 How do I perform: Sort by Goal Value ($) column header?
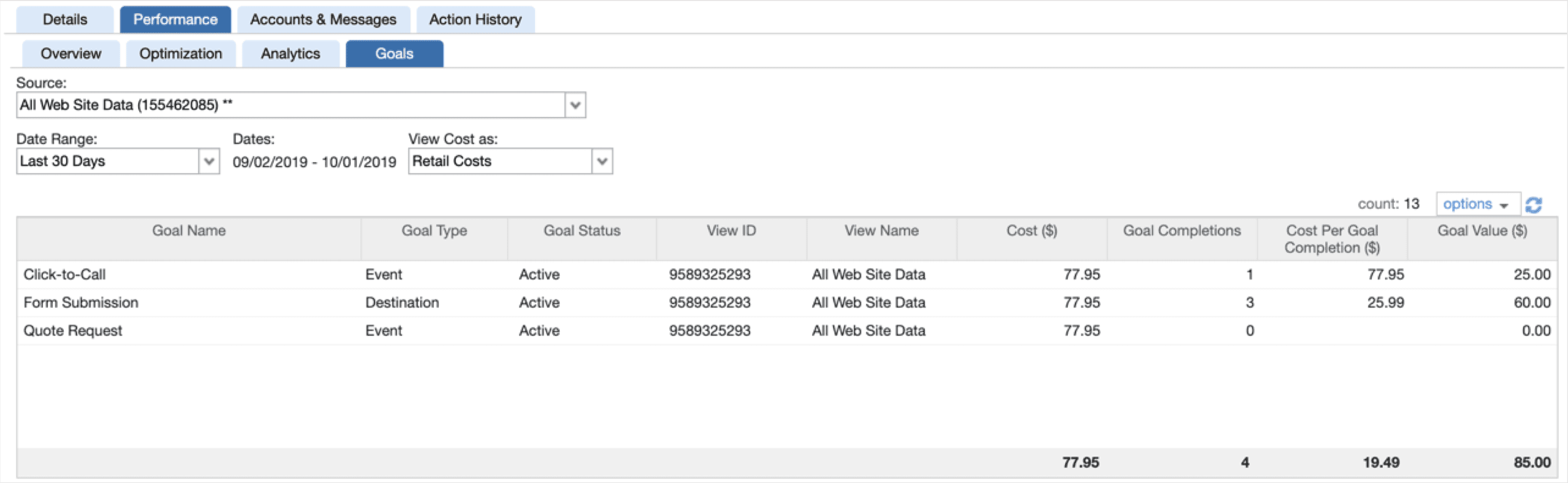tap(1482, 239)
